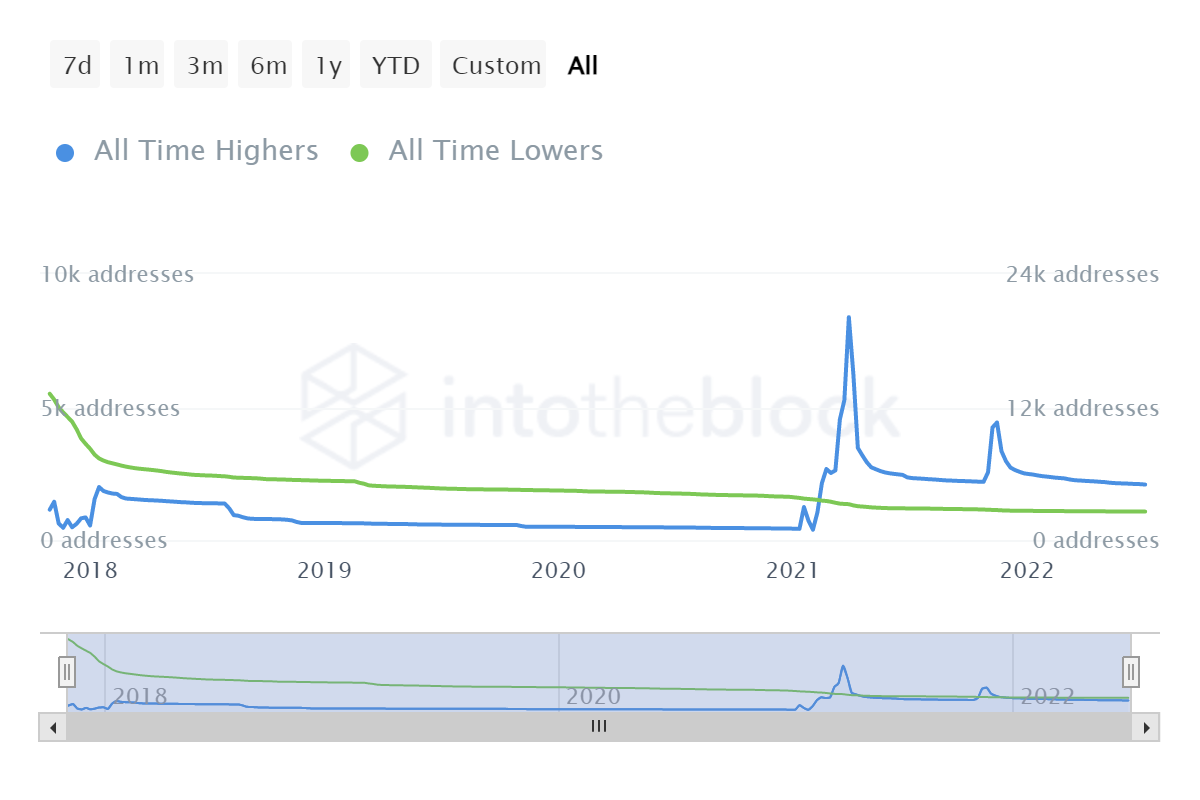Screen dimensions: 1200x800
Task: Click the blue All Time Highers legend dot
Action: [x=65, y=153]
